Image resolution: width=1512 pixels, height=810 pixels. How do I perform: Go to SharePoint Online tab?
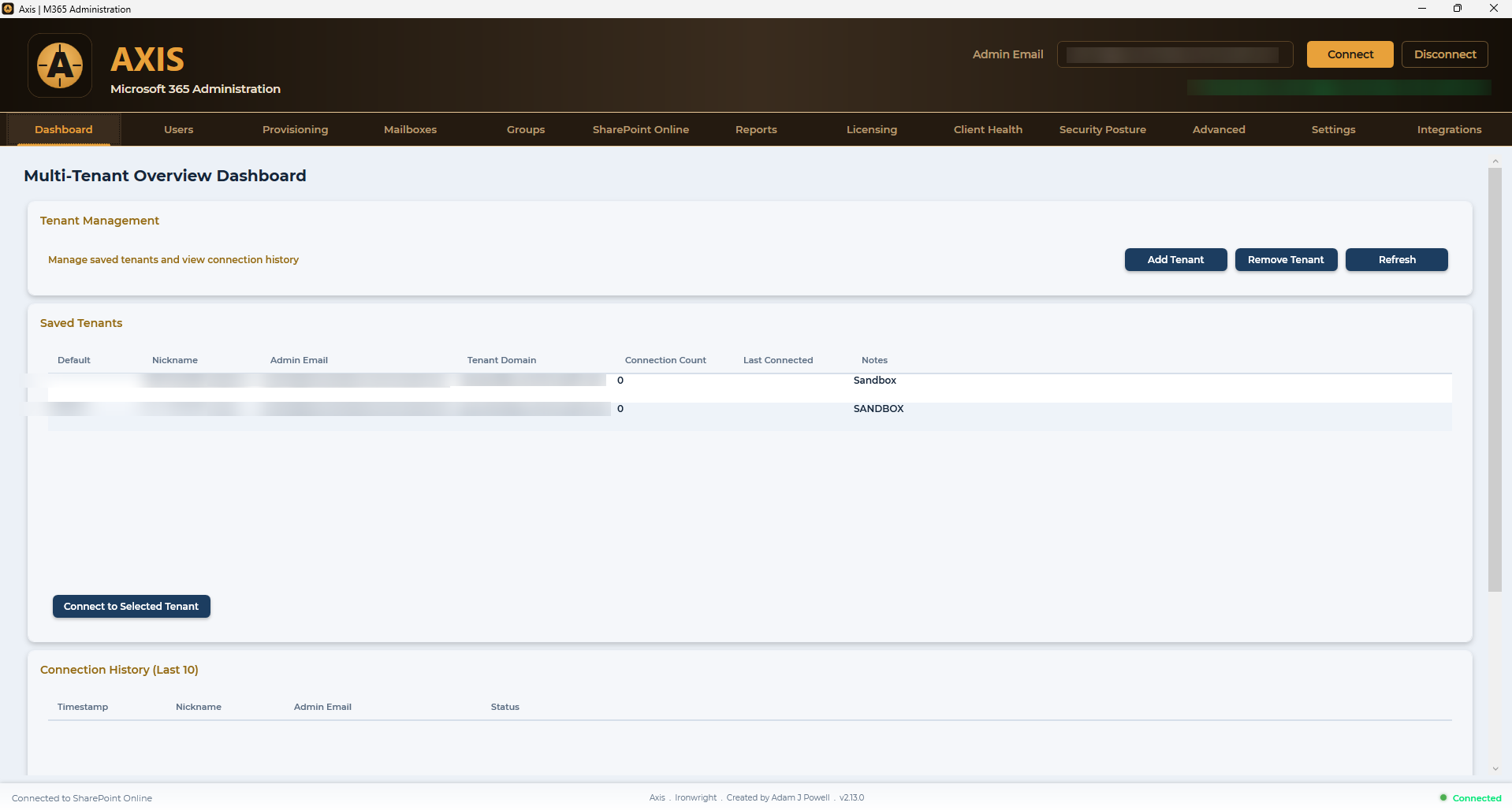point(641,130)
